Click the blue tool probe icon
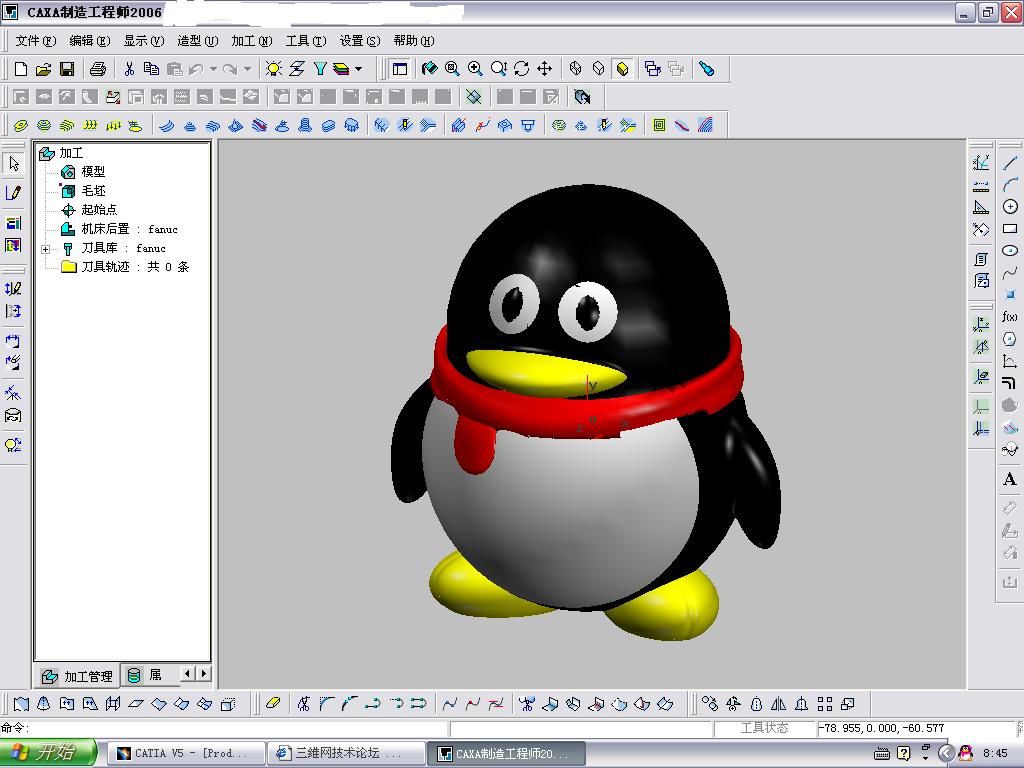 click(706, 69)
